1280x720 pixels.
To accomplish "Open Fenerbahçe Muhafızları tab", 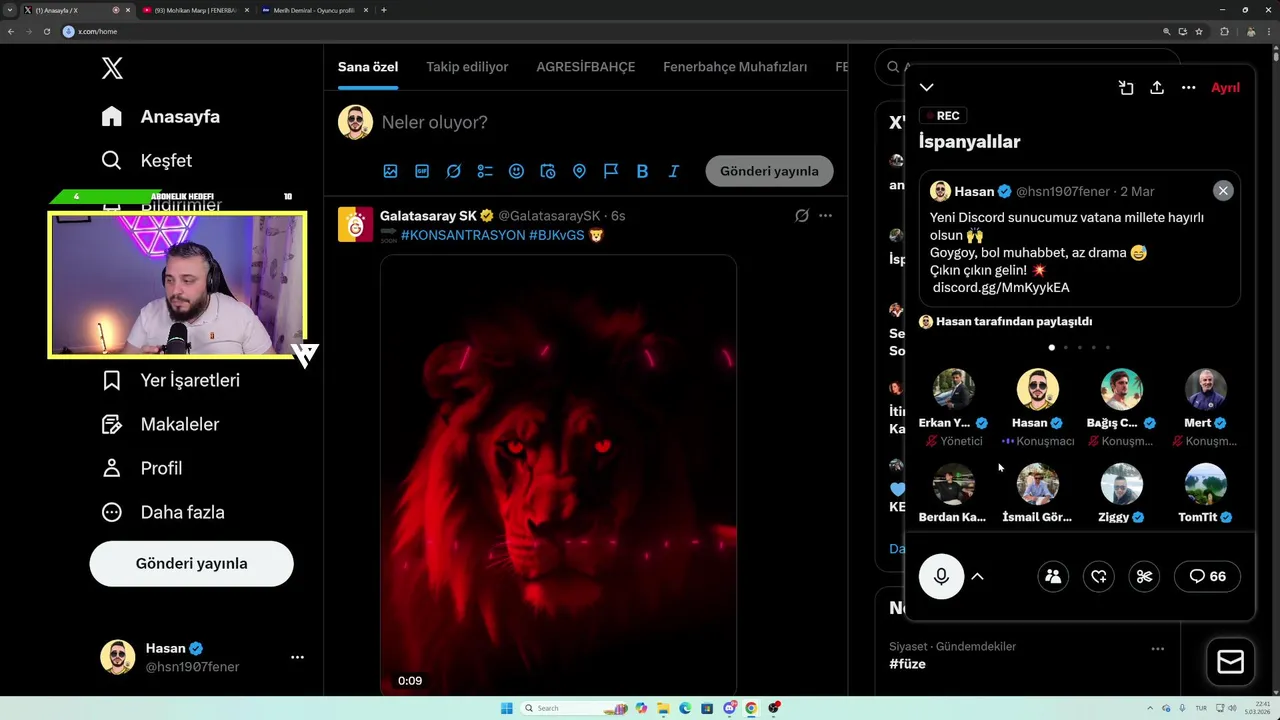I will pos(735,67).
